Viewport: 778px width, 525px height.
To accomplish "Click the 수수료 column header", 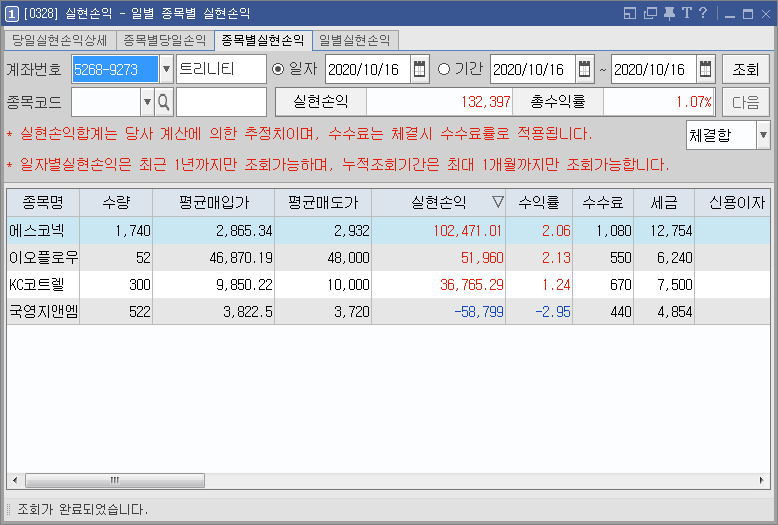I will pyautogui.click(x=603, y=202).
